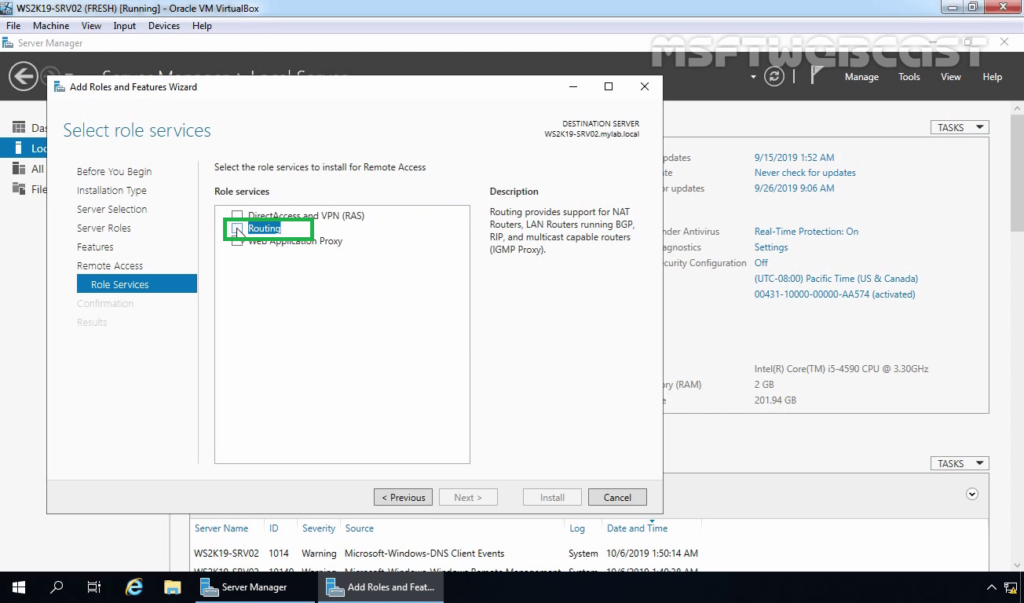Cancel the Add Roles and Features Wizard
This screenshot has height=603, width=1024.
point(617,497)
